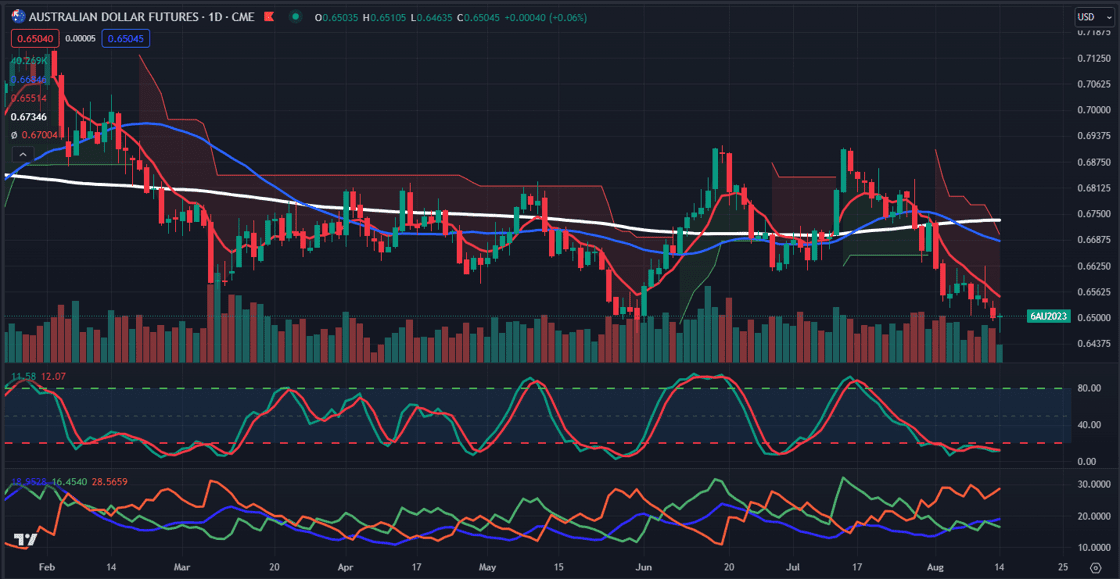The image size is (1120, 579).
Task: Click the 10.0000 ADX scale label
Action: (1092, 548)
